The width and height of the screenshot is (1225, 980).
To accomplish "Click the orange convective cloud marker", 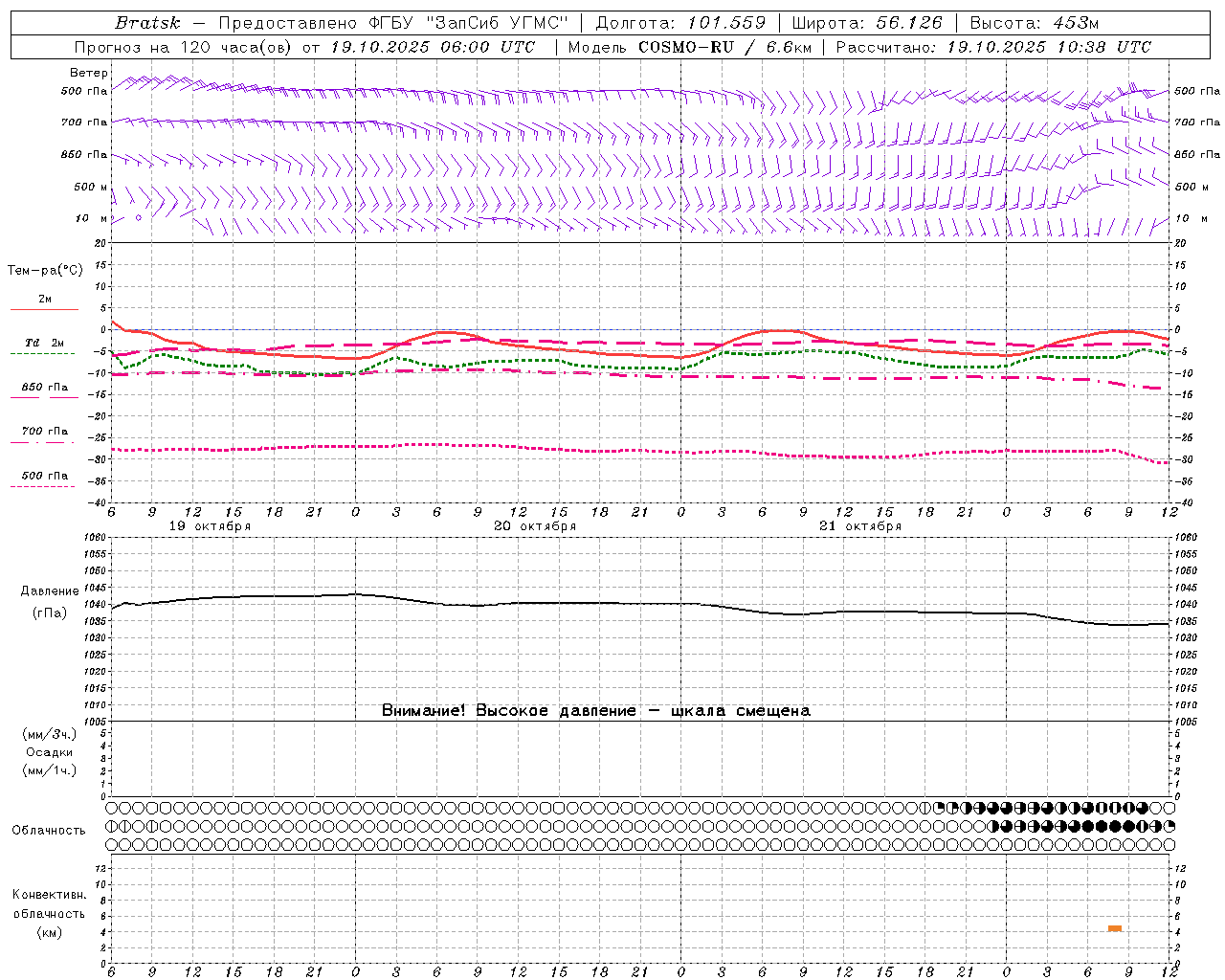I will point(1115,928).
